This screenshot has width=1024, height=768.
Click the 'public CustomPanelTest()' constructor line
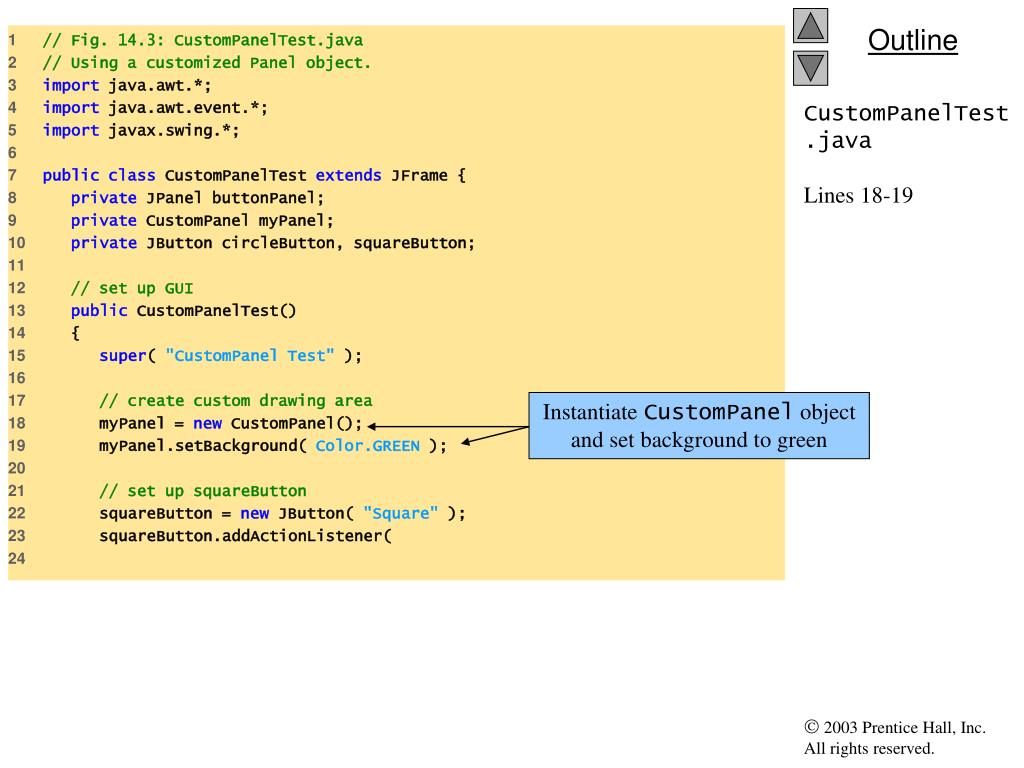click(x=184, y=311)
